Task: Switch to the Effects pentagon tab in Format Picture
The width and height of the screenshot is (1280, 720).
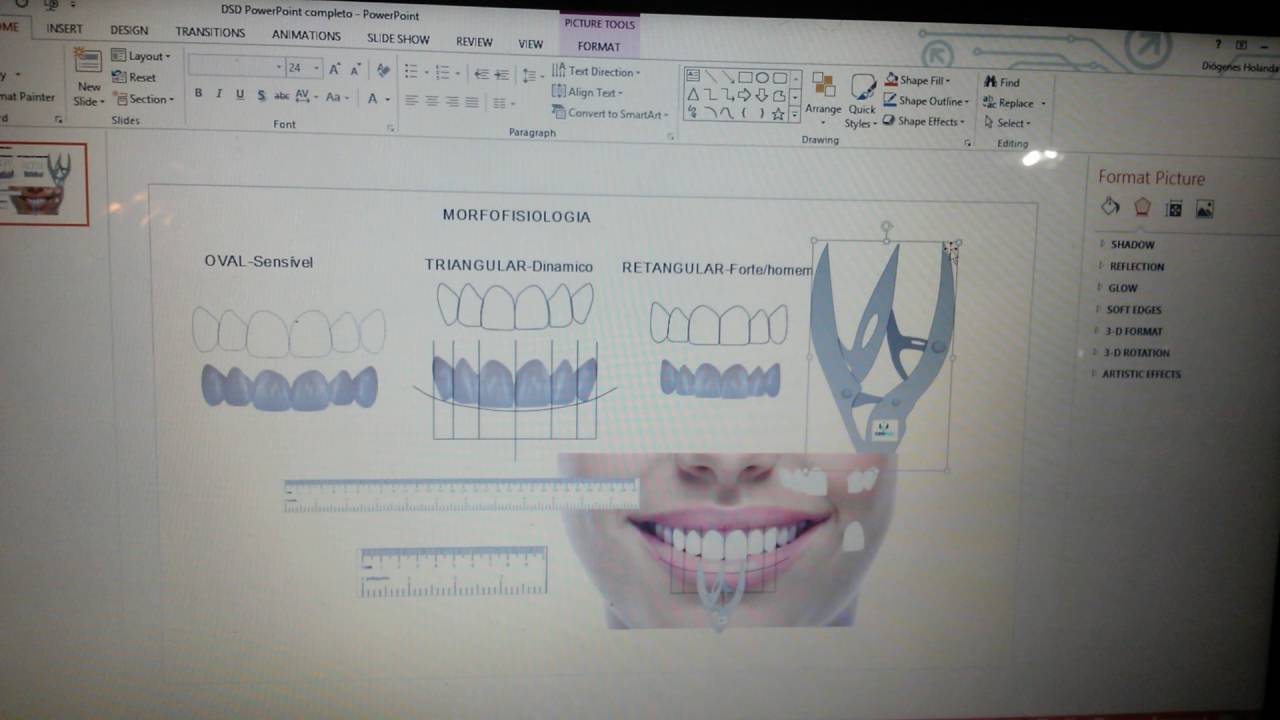Action: click(1142, 207)
